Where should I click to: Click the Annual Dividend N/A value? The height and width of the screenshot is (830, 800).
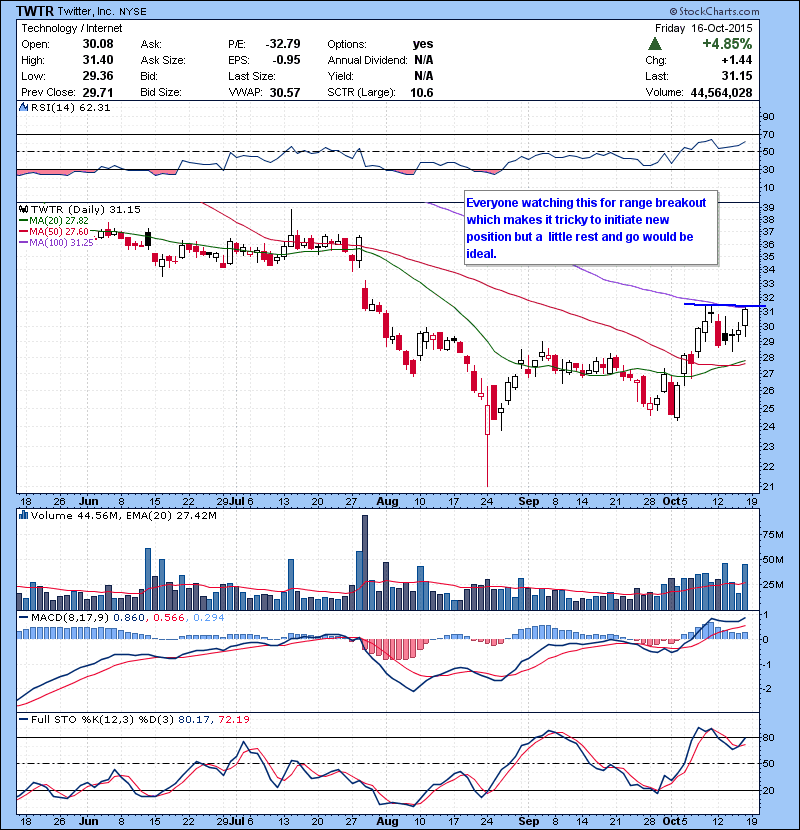424,60
